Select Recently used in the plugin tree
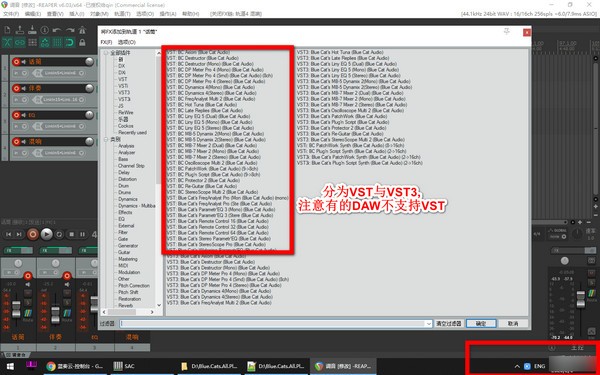The width and height of the screenshot is (600, 375). pos(132,132)
